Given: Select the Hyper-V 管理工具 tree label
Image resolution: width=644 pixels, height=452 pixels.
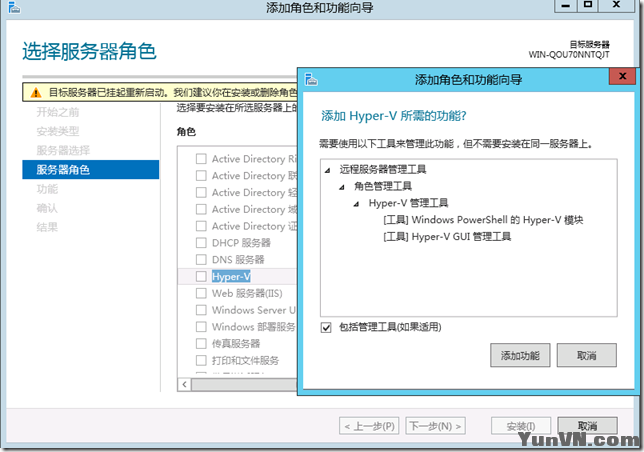Looking at the screenshot, I should click(408, 203).
